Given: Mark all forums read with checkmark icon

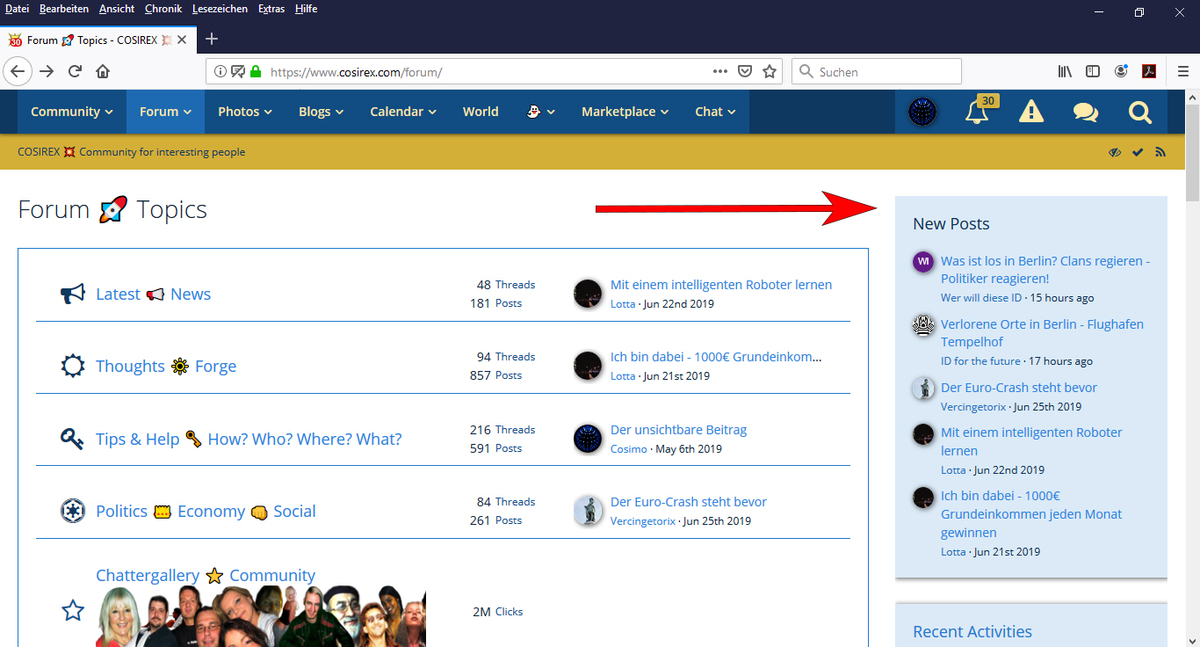Looking at the screenshot, I should tap(1138, 152).
